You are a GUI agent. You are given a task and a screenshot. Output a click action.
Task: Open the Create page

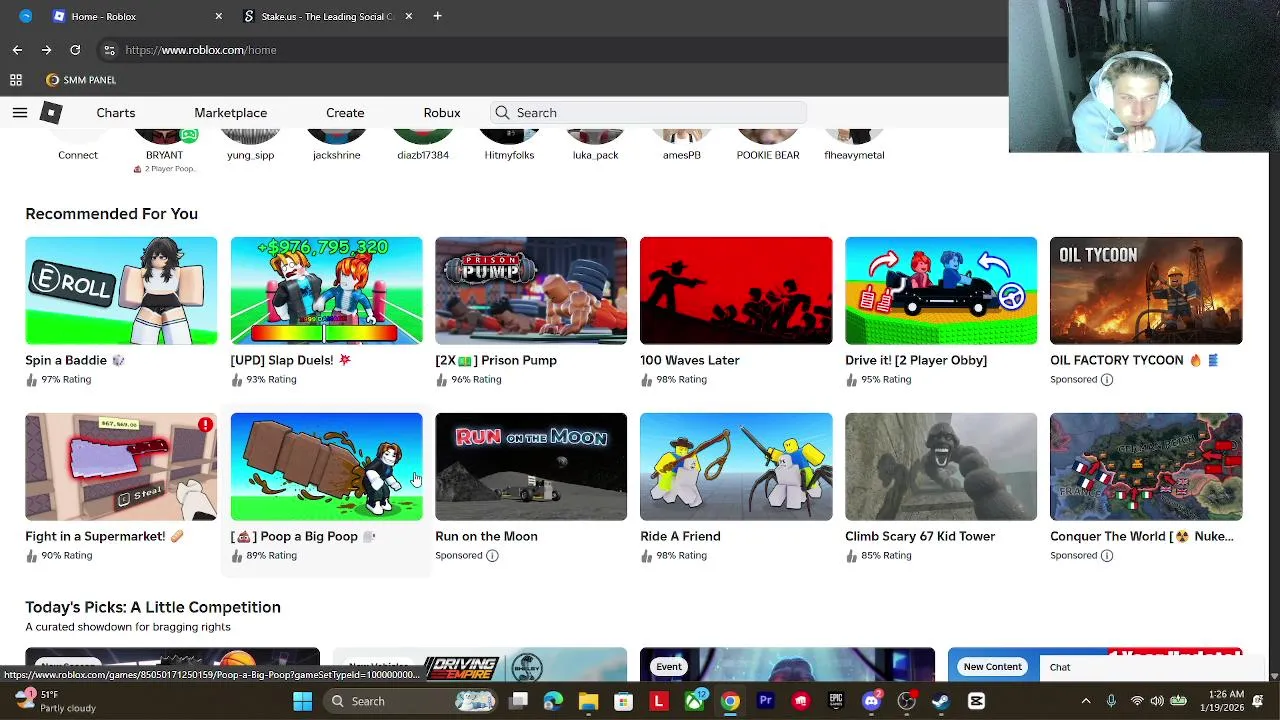345,113
